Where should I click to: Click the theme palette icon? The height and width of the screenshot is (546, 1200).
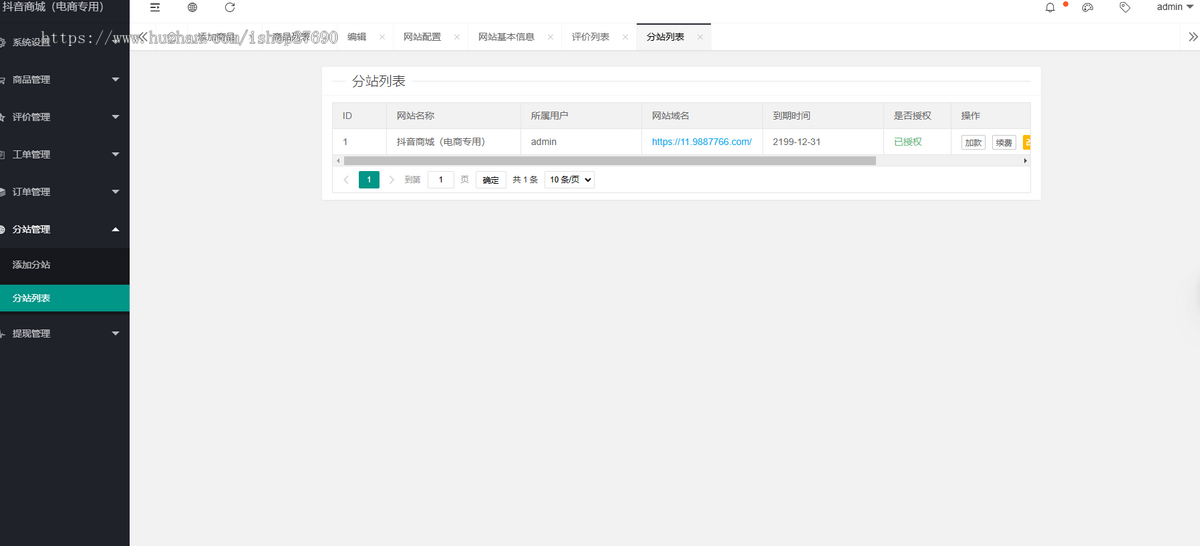pos(1088,7)
